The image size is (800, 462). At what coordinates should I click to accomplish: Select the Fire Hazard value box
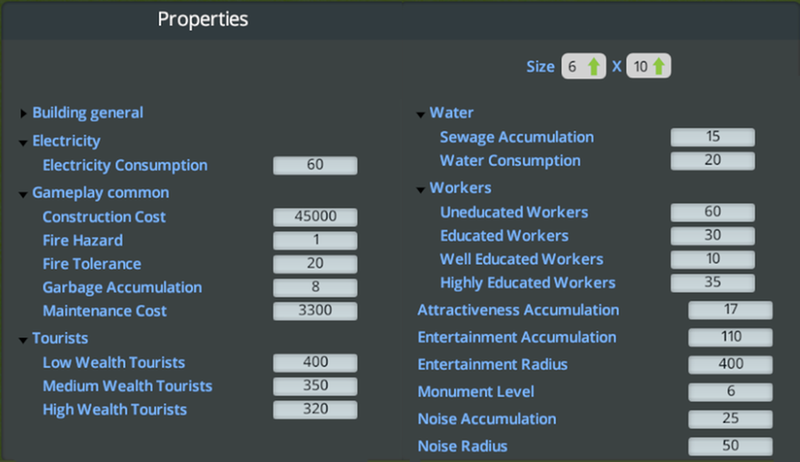click(x=314, y=240)
